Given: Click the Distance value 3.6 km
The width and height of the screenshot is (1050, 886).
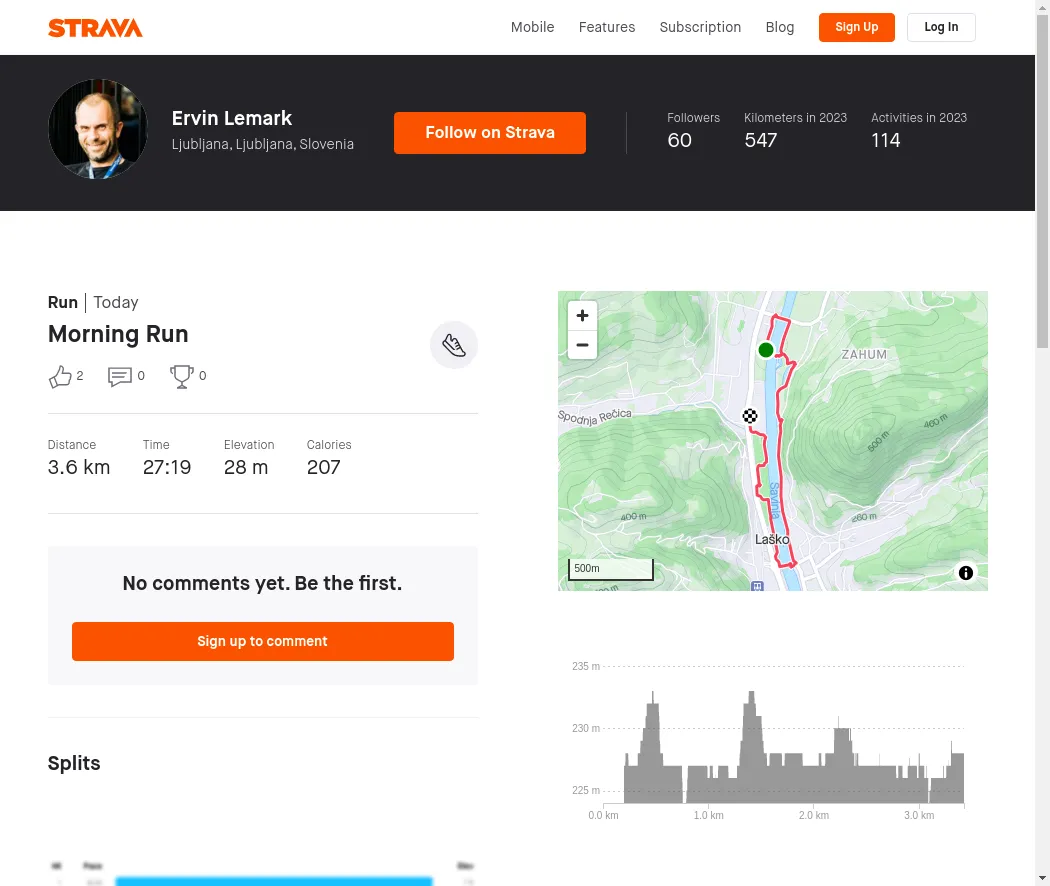Looking at the screenshot, I should click(78, 467).
